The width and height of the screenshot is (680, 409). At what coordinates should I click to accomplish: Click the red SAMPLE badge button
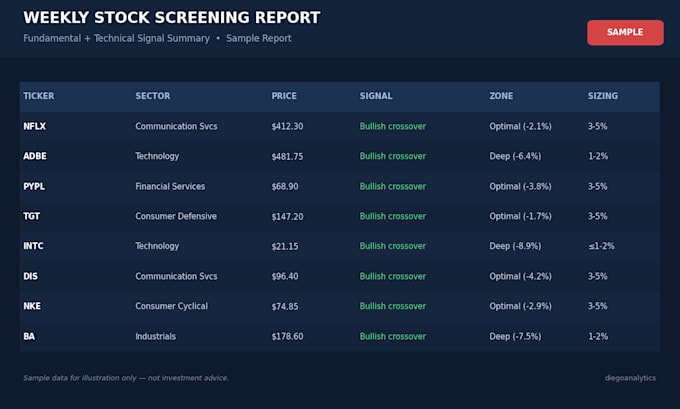coord(625,33)
